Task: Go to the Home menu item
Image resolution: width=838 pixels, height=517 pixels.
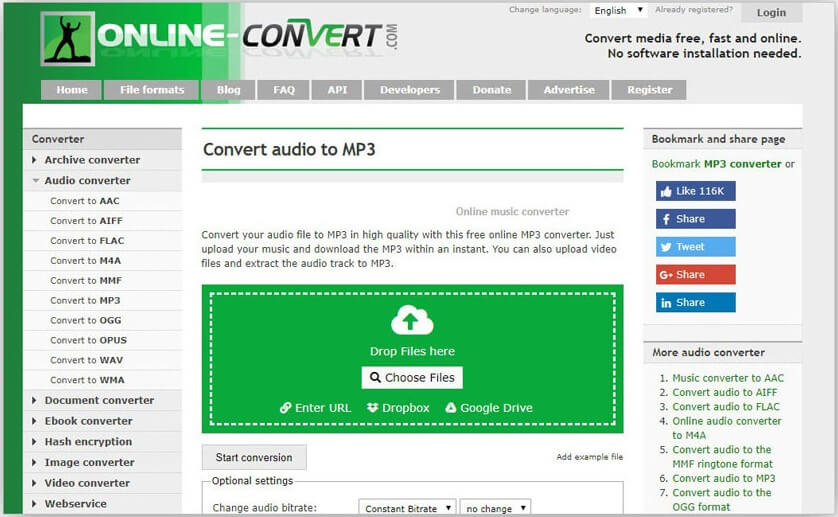Action: pyautogui.click(x=72, y=90)
